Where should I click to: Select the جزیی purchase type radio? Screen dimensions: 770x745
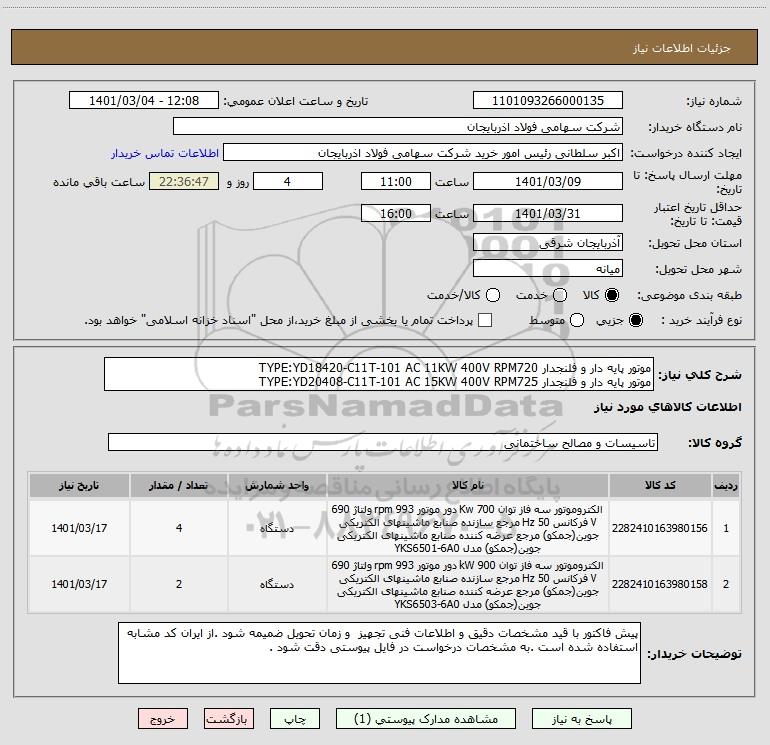pyautogui.click(x=635, y=320)
